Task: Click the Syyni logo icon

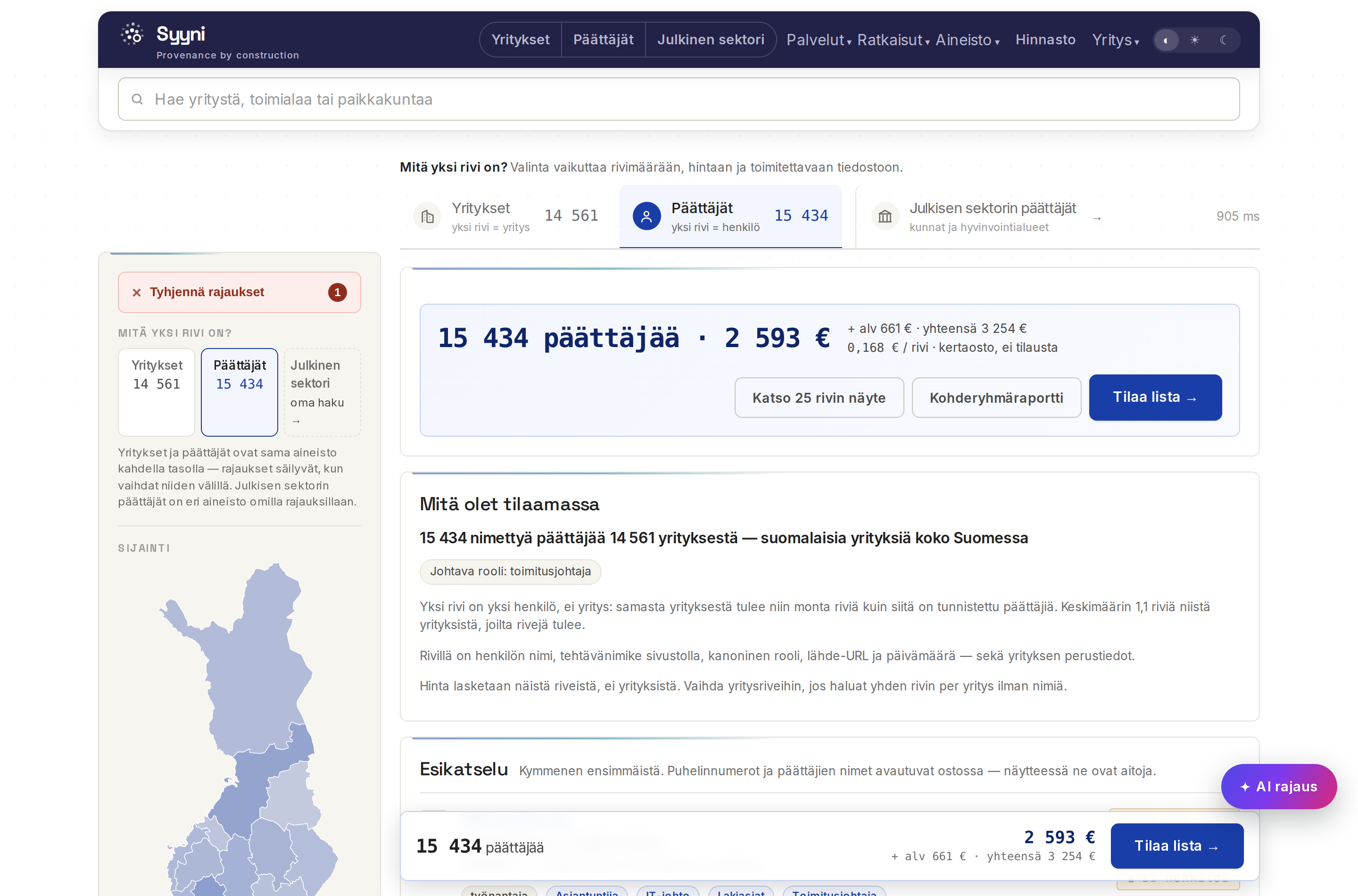Action: tap(132, 34)
